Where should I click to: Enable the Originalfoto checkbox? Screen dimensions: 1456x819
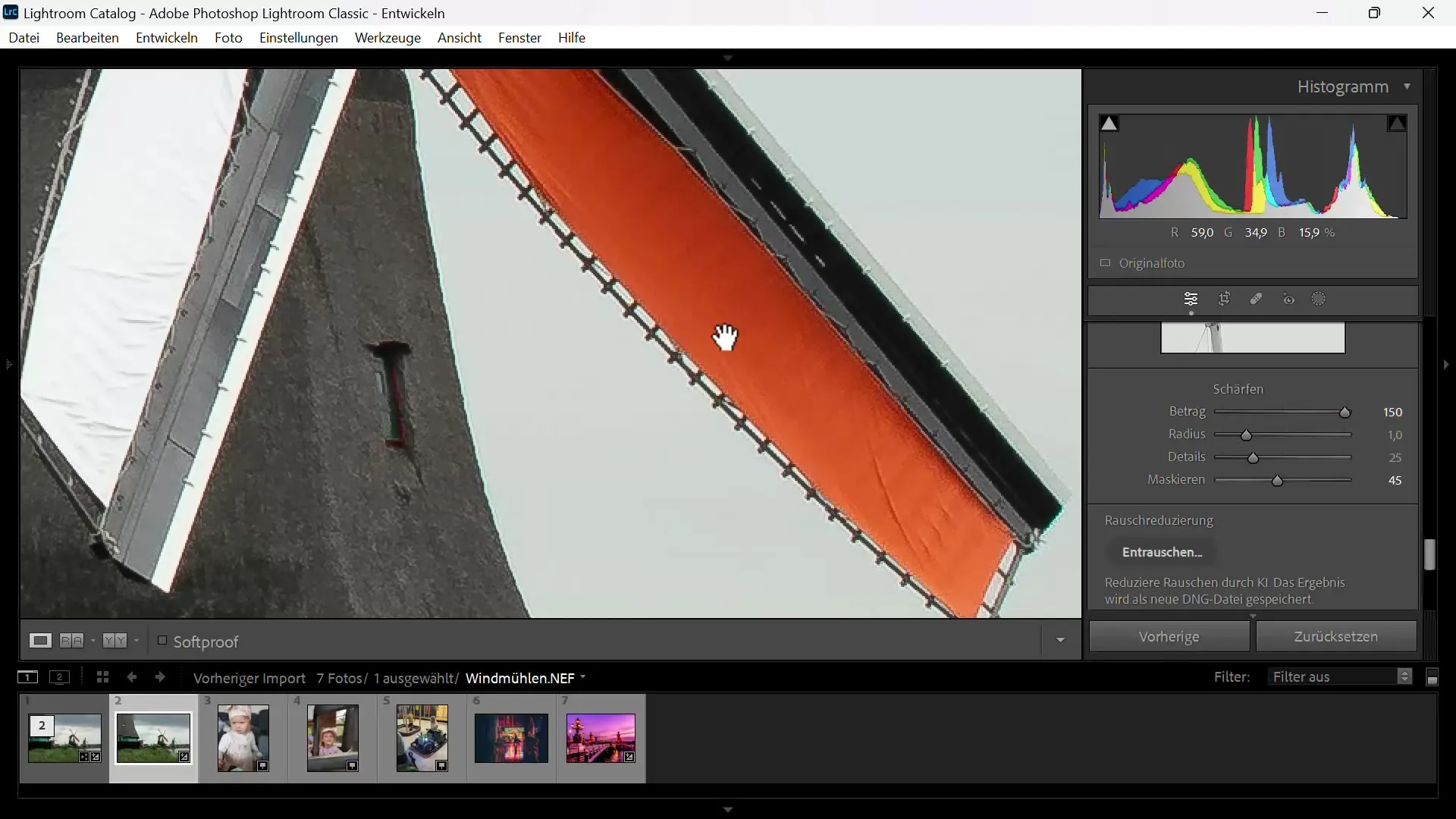[1106, 263]
